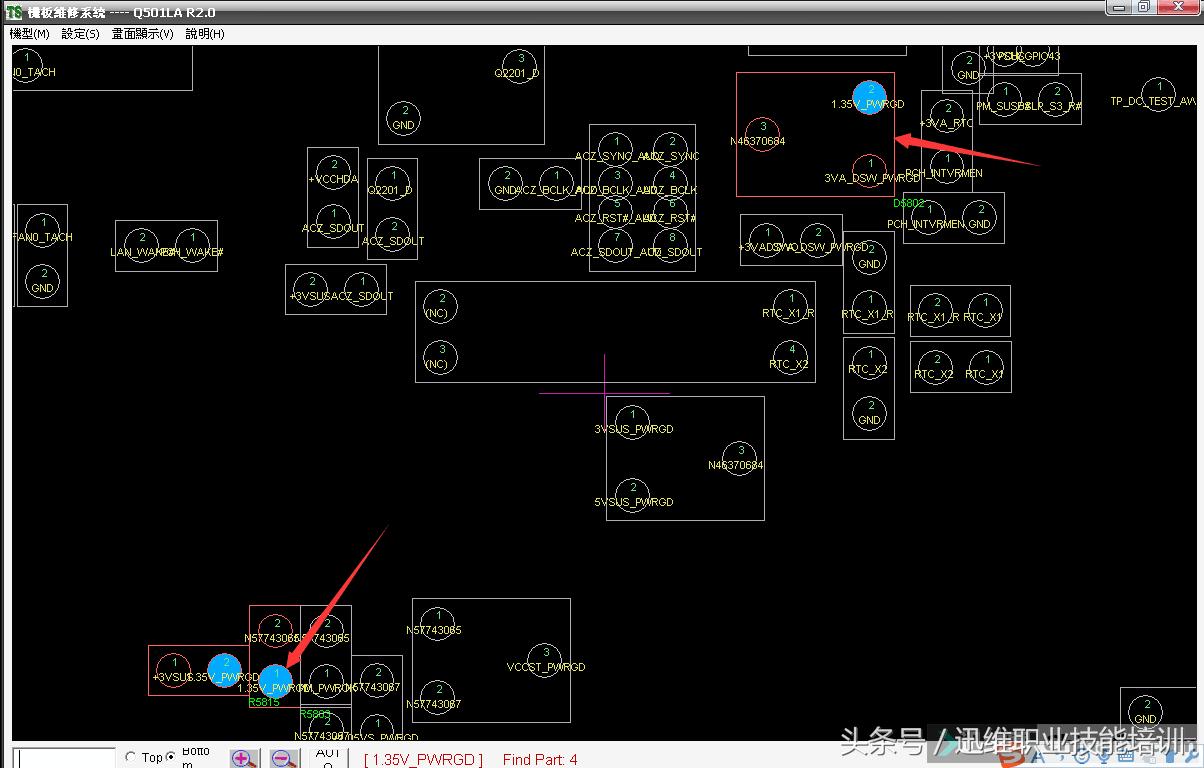
Task: Click the magnifier zoom-in icon
Action: pos(244,759)
